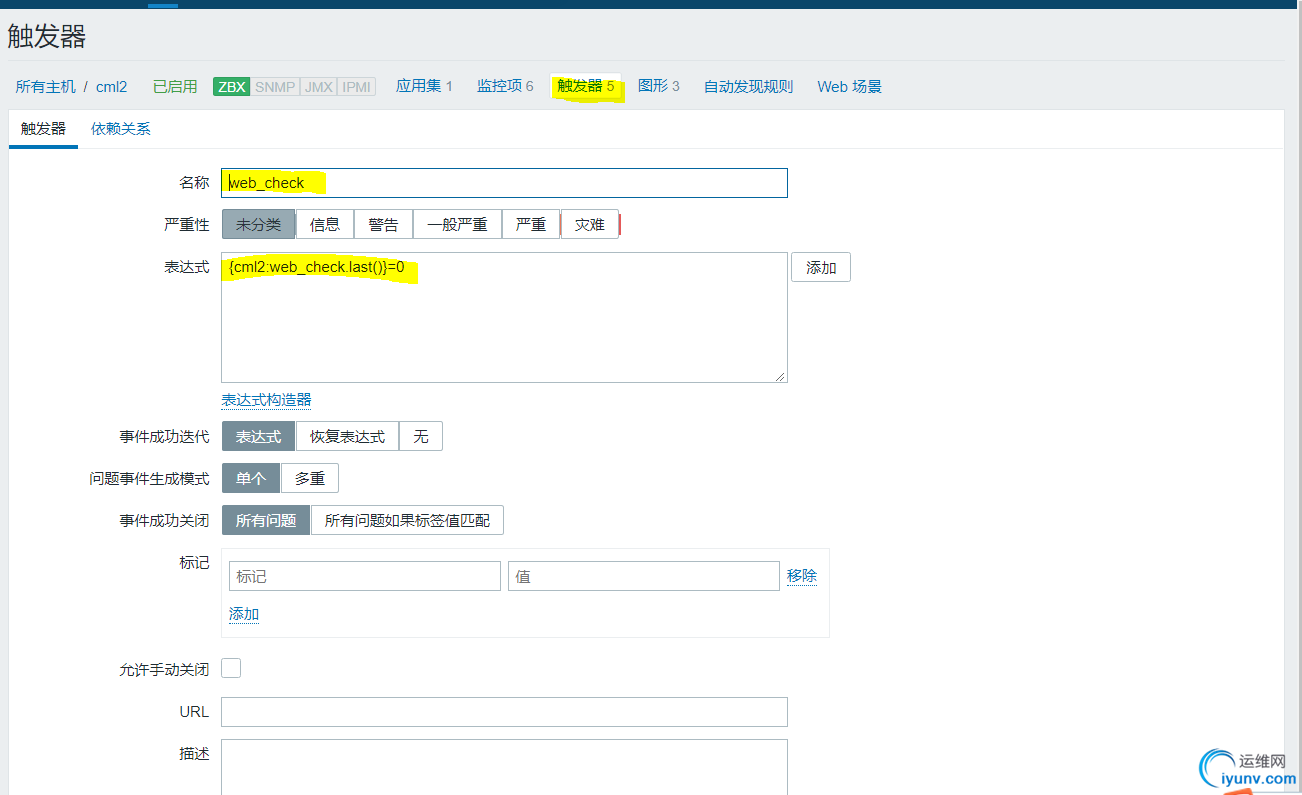The height and width of the screenshot is (795, 1302).
Task: Focus the 标记 tag name field
Action: coord(365,576)
